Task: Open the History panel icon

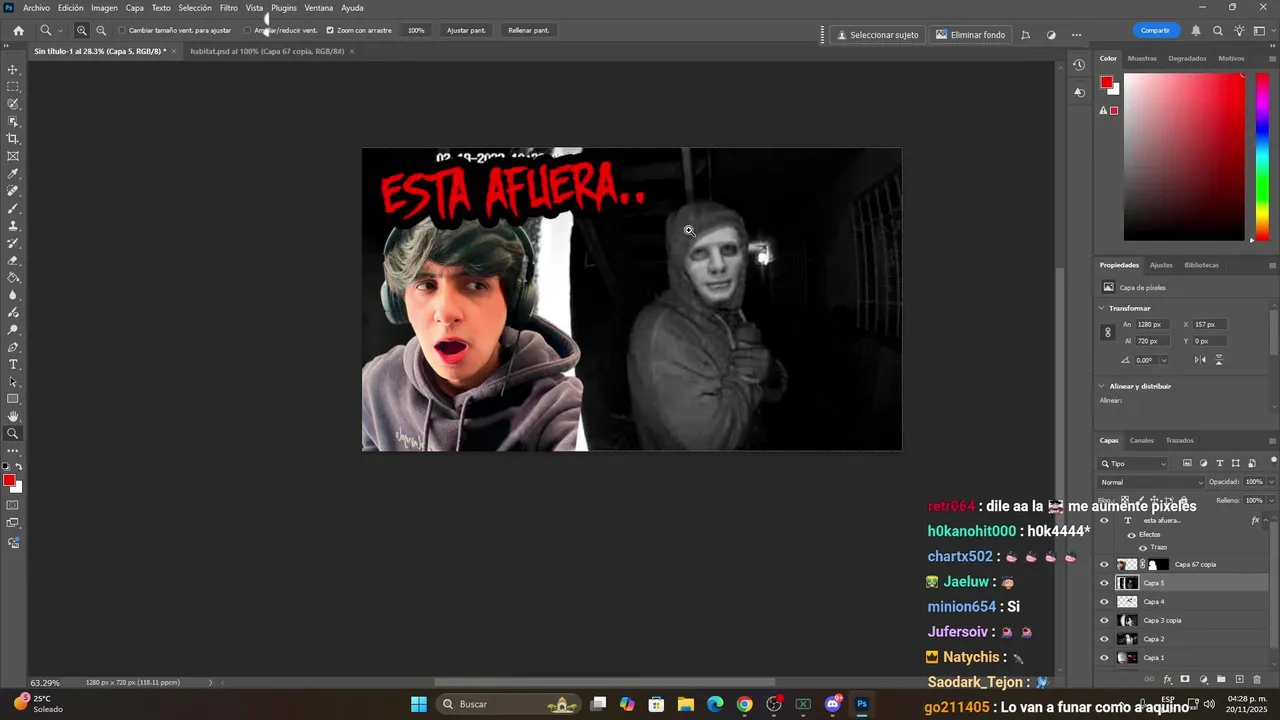Action: point(1079,65)
